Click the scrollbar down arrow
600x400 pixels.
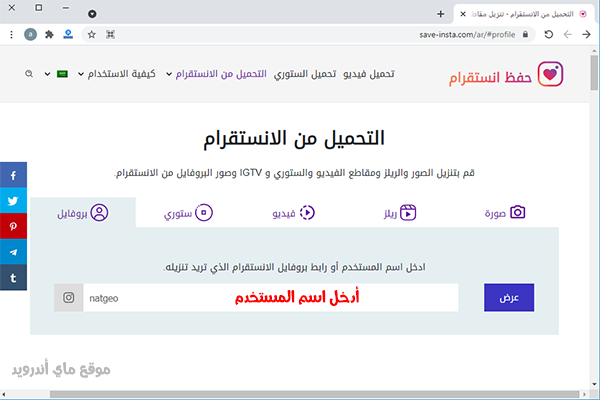click(594, 384)
